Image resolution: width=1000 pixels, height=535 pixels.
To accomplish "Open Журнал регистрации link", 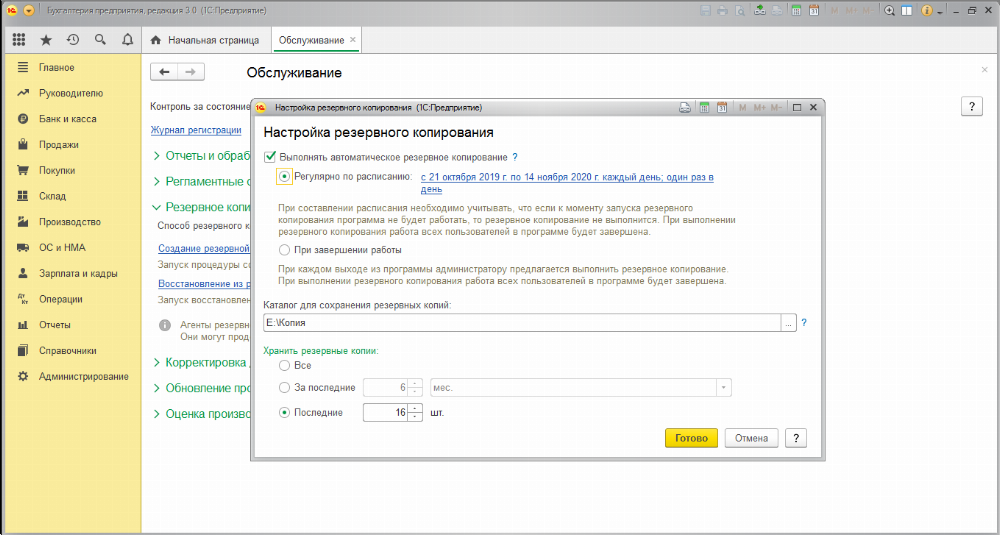I will tap(196, 130).
